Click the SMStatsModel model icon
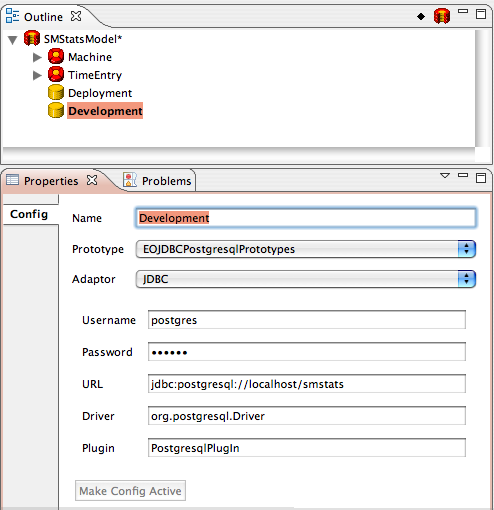Viewport: 494px width, 510px height. [x=32, y=38]
